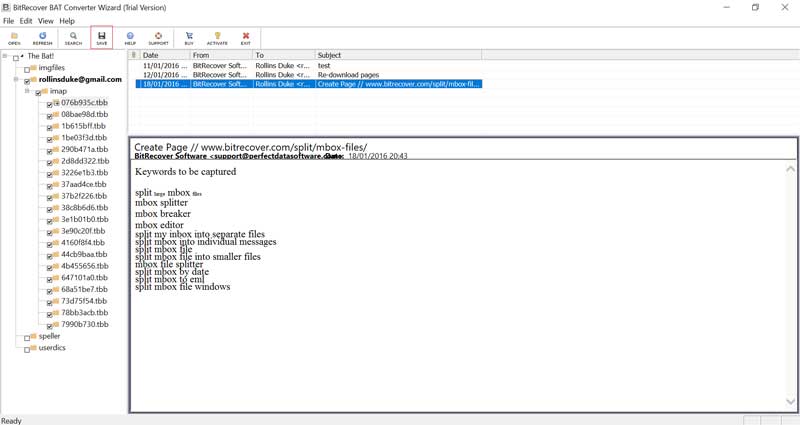Open the Help menu
The height and width of the screenshot is (425, 800).
(x=67, y=21)
